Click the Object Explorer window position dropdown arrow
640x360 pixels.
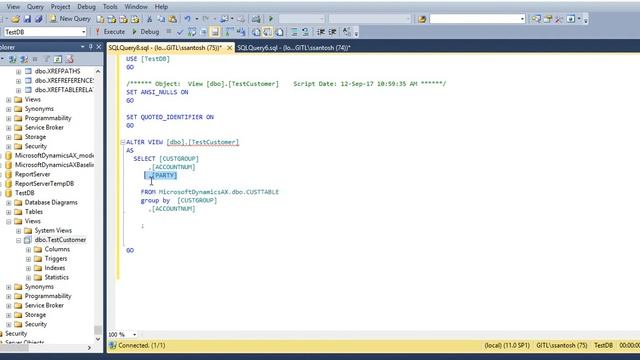click(82, 47)
